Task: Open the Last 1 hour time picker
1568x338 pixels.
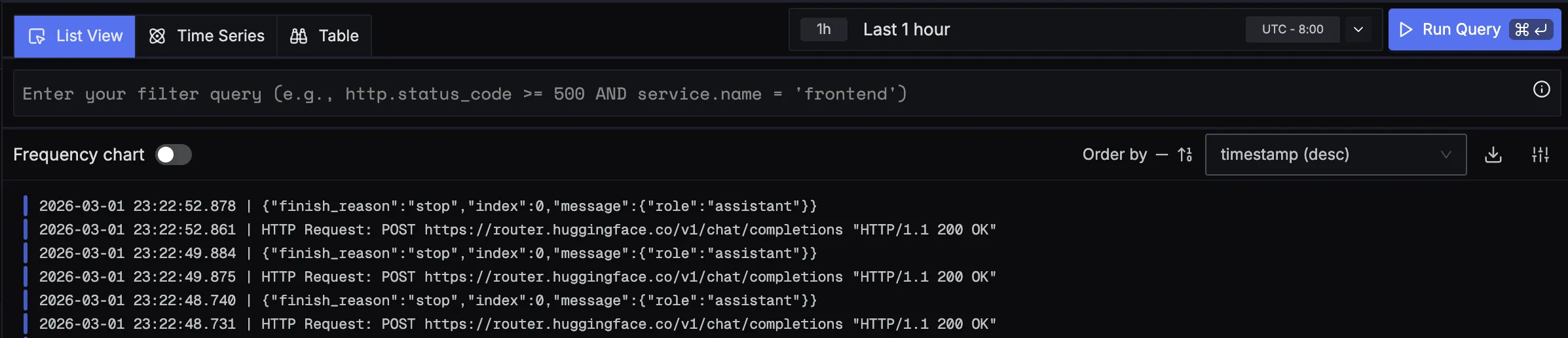Action: pyautogui.click(x=906, y=29)
